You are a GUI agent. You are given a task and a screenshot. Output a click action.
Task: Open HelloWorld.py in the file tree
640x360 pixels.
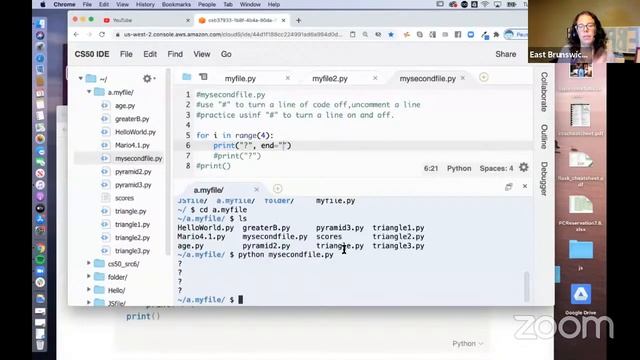(x=135, y=132)
